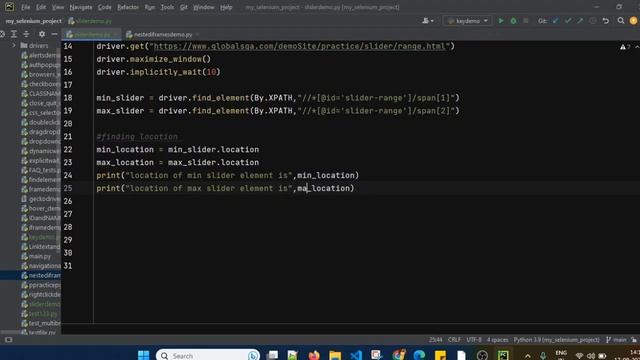Click Collapse All in project panel toolbar
This screenshot has width=640, height=360.
26,34
